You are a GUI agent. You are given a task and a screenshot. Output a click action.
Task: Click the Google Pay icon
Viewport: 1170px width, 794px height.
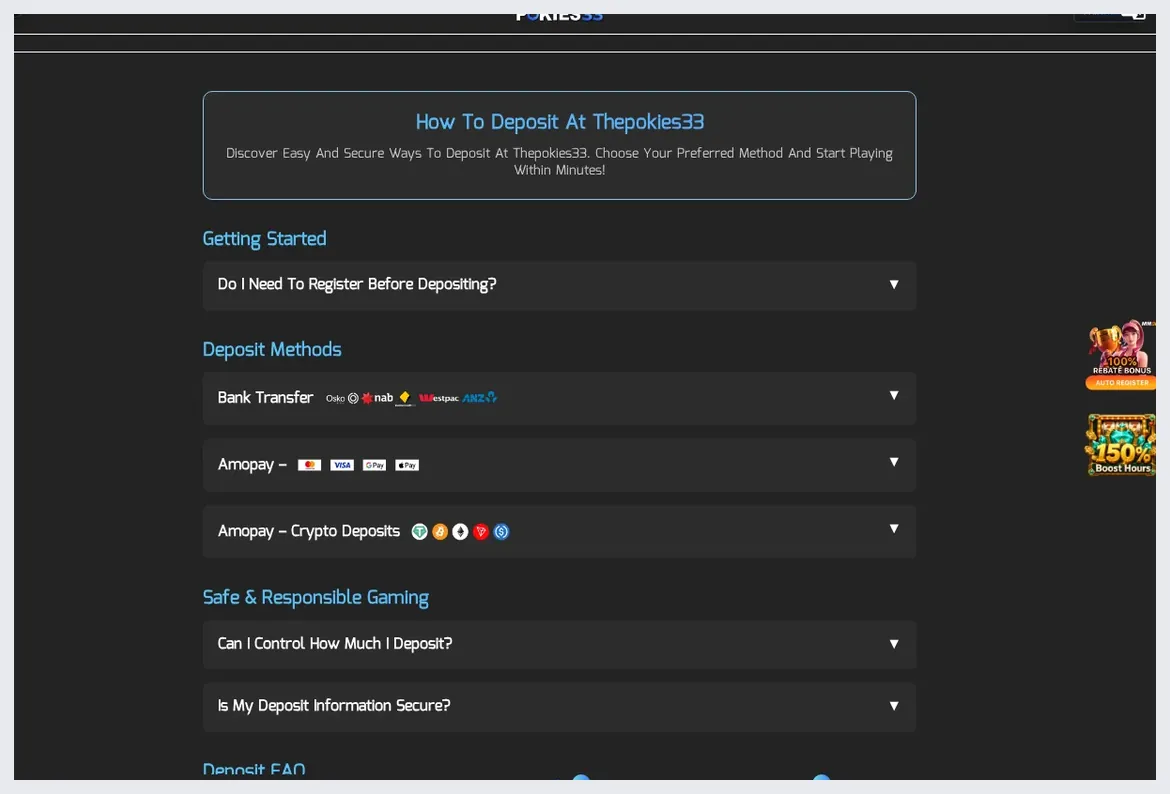[x=375, y=465]
